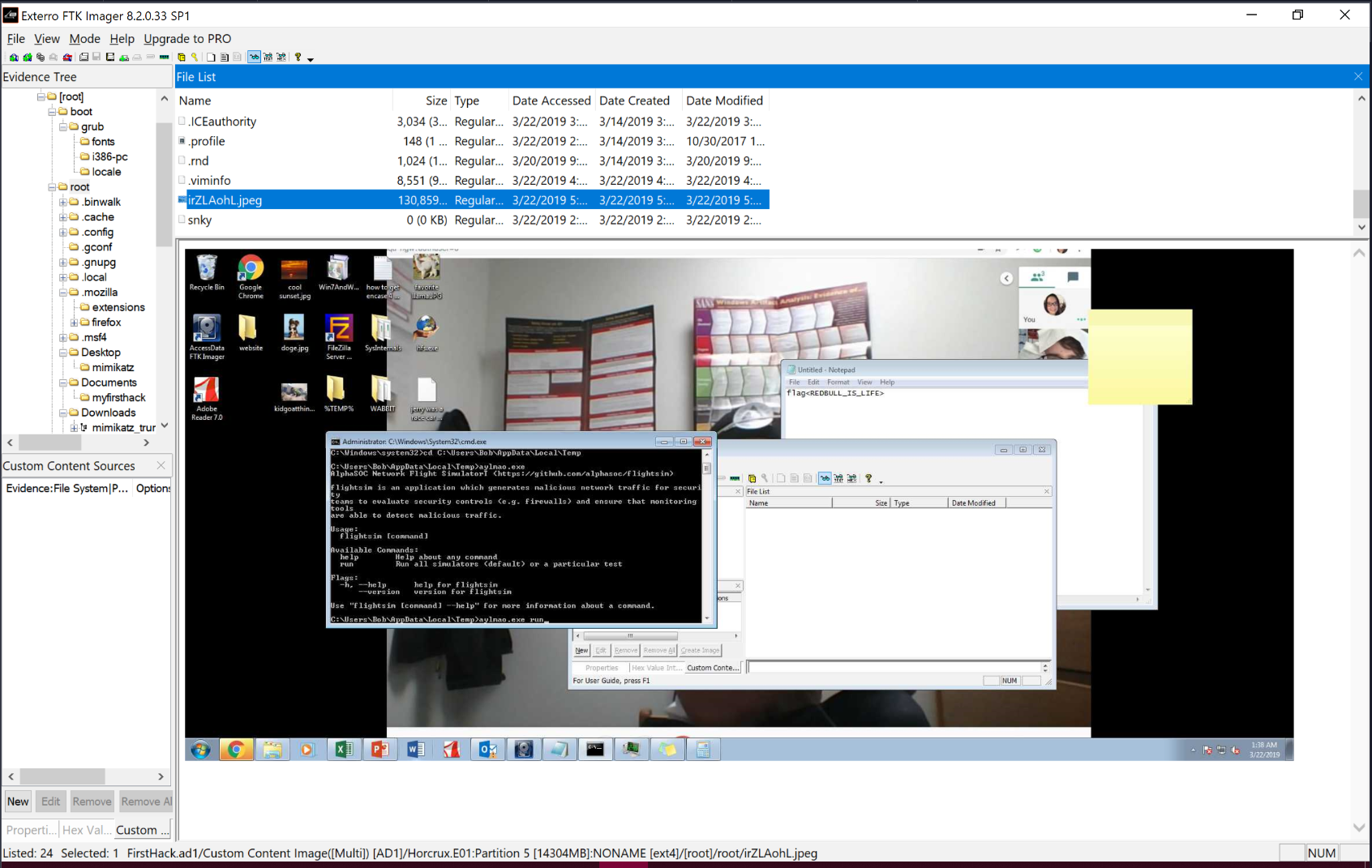1372x868 pixels.
Task: Collapse the .mozilla folder node
Action: click(x=63, y=293)
